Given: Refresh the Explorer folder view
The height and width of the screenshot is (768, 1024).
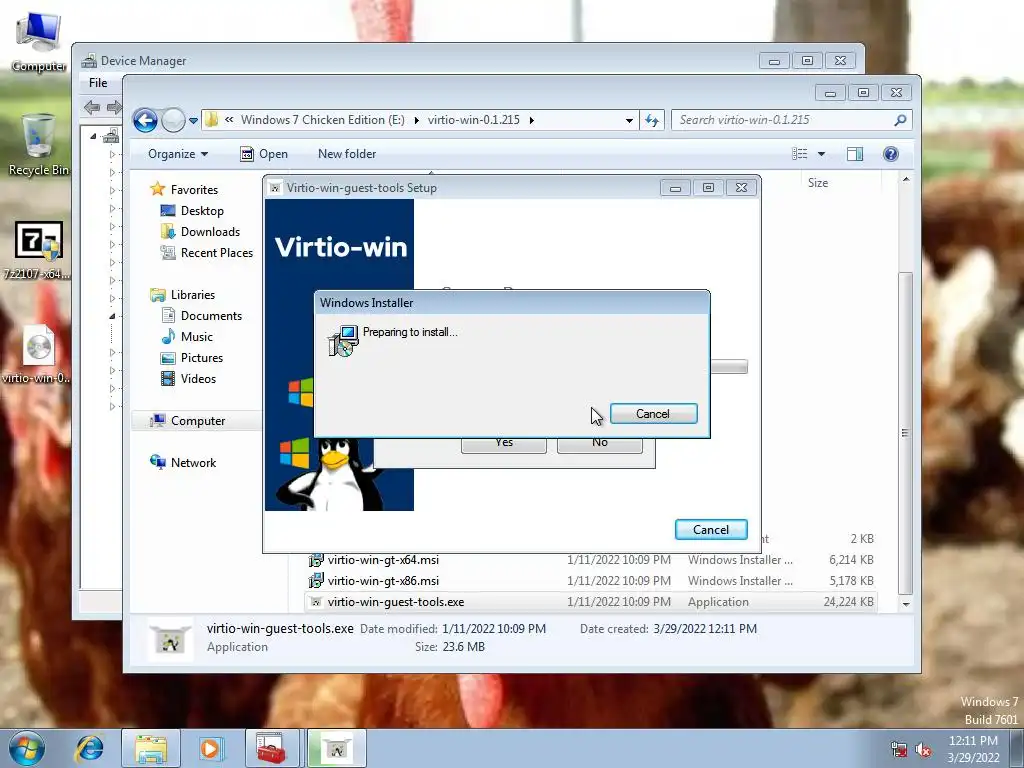Looking at the screenshot, I should 652,120.
